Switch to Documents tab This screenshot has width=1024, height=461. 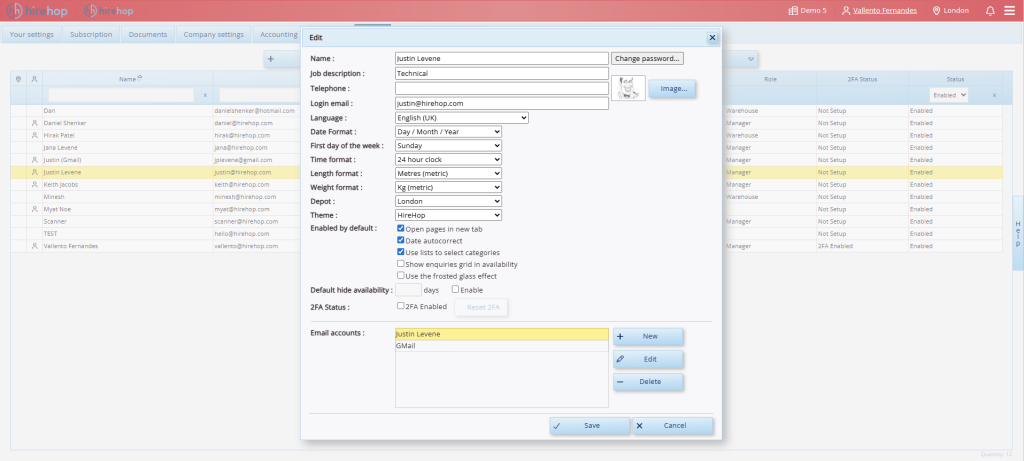148,35
